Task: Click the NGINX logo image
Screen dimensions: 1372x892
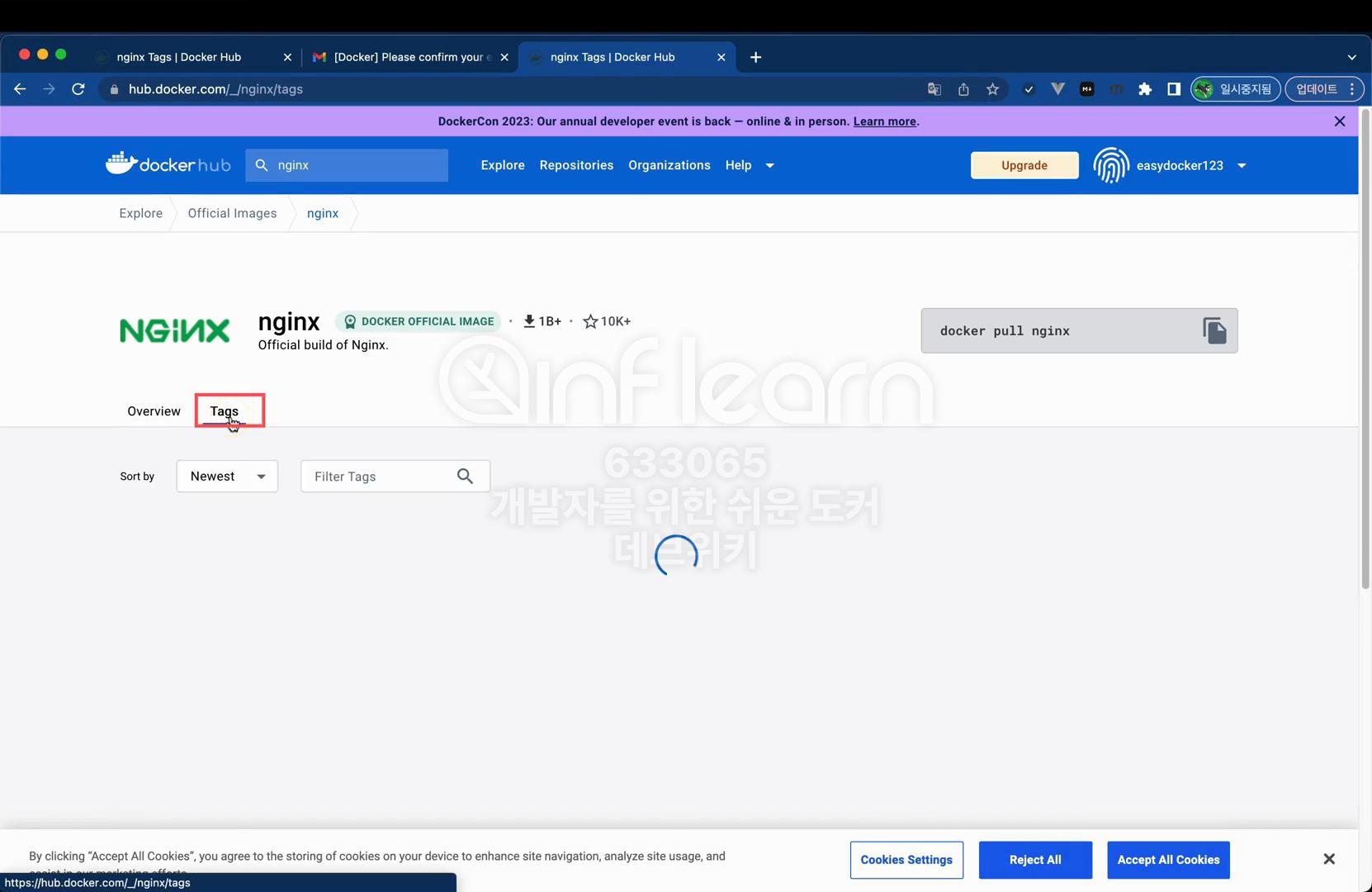Action: 175,330
